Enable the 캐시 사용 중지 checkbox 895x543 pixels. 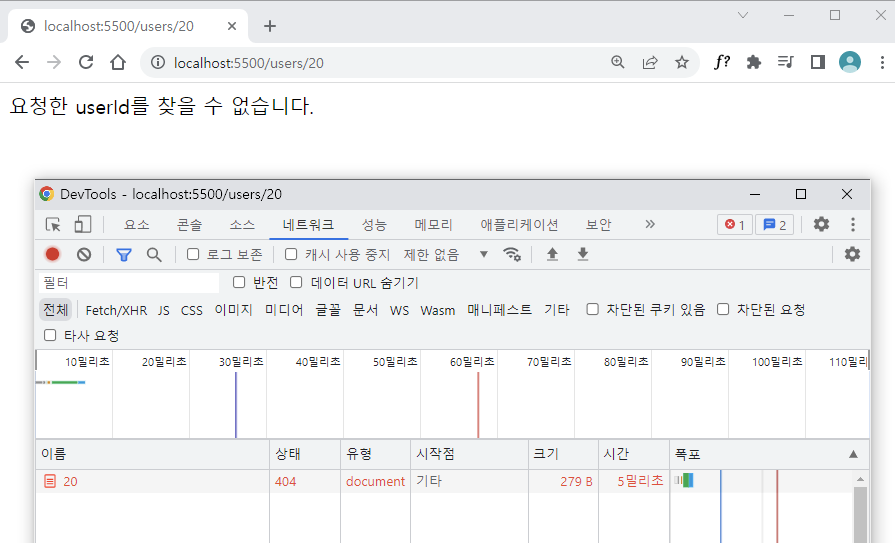pyautogui.click(x=291, y=254)
